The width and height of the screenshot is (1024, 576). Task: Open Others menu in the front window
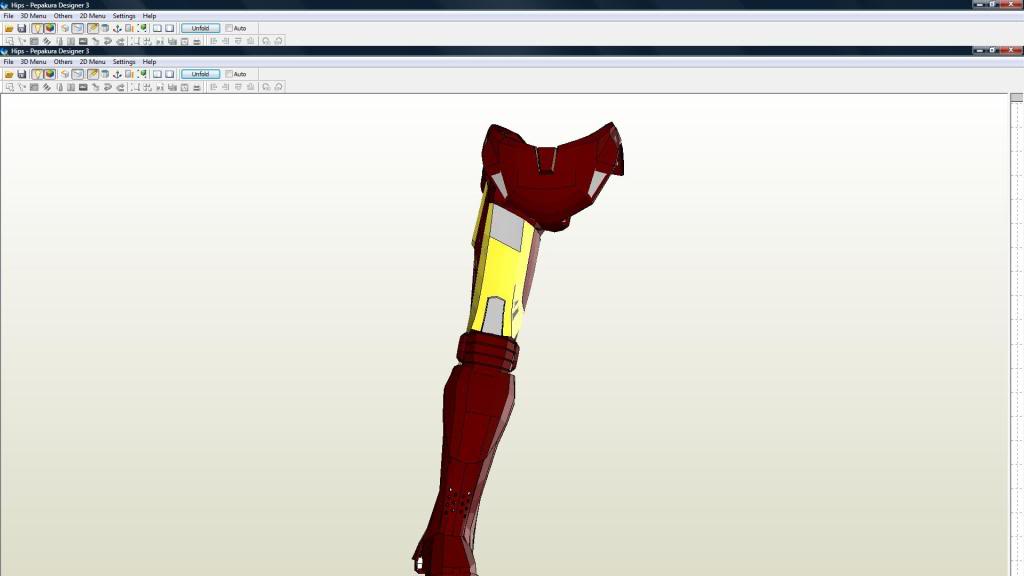pyautogui.click(x=63, y=62)
